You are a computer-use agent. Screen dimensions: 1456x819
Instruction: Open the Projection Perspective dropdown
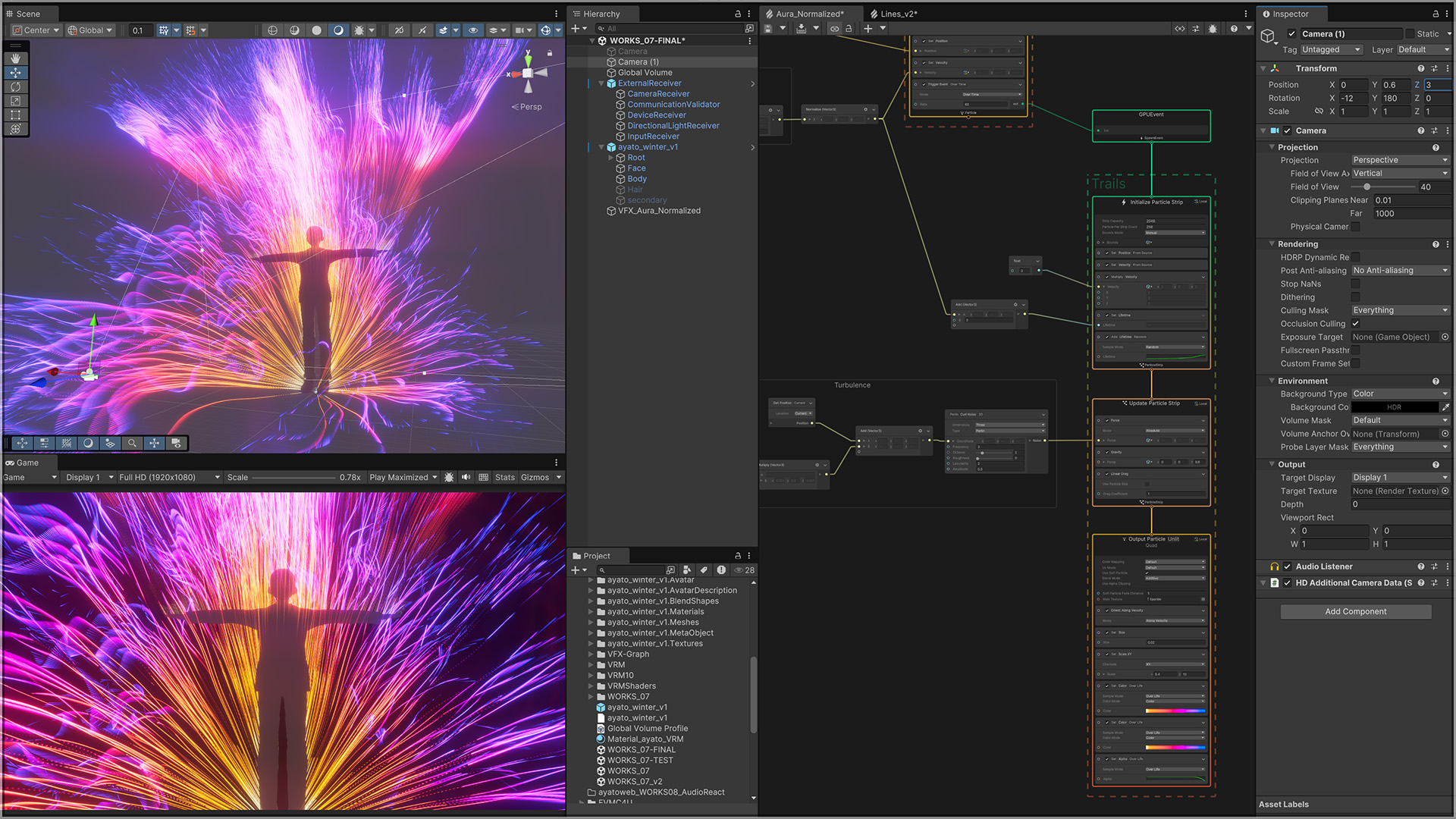point(1400,160)
